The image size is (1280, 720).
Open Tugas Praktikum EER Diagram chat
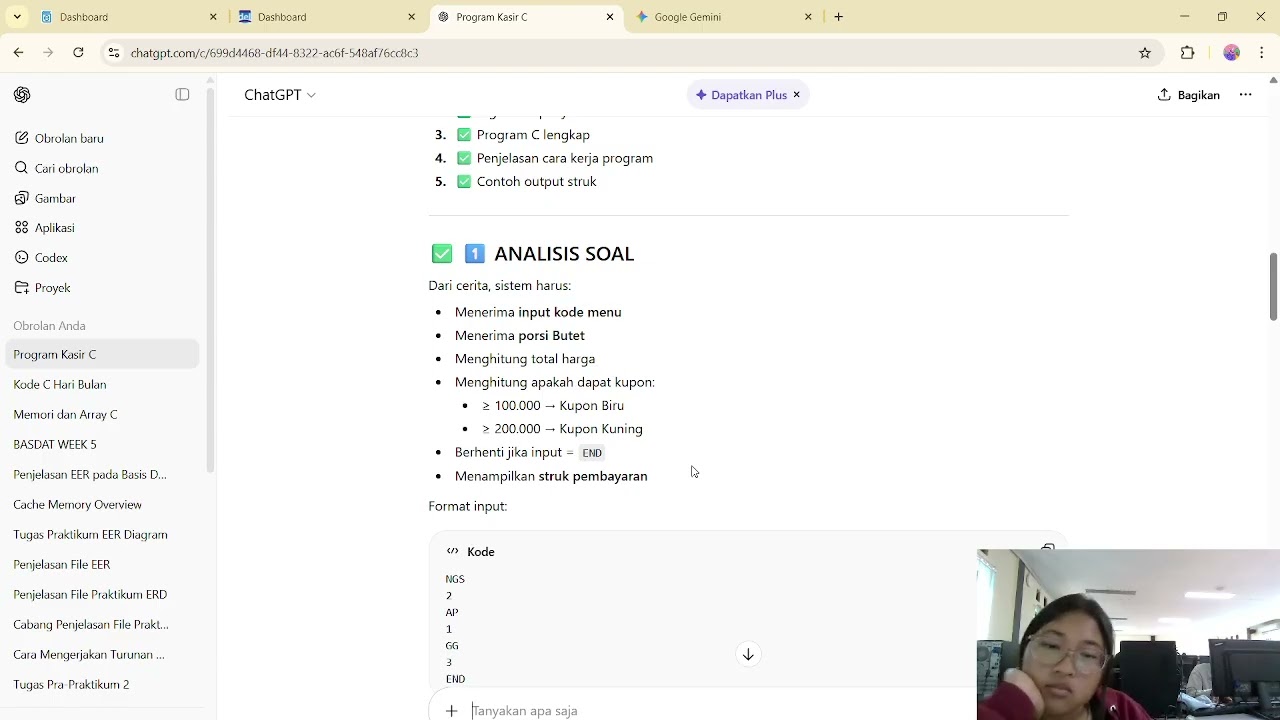click(x=103, y=534)
